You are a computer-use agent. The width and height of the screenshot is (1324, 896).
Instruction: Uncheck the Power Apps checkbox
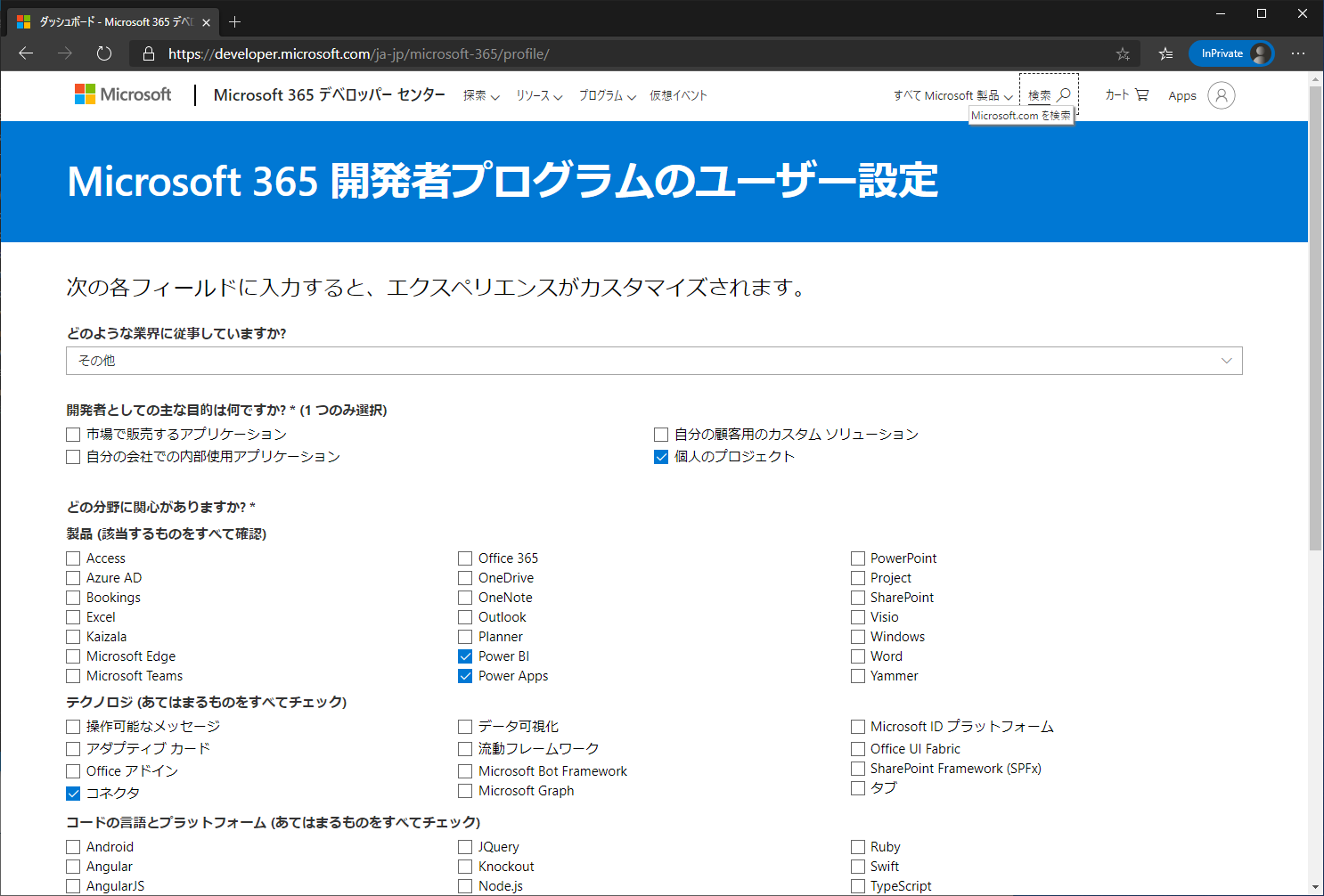(465, 676)
